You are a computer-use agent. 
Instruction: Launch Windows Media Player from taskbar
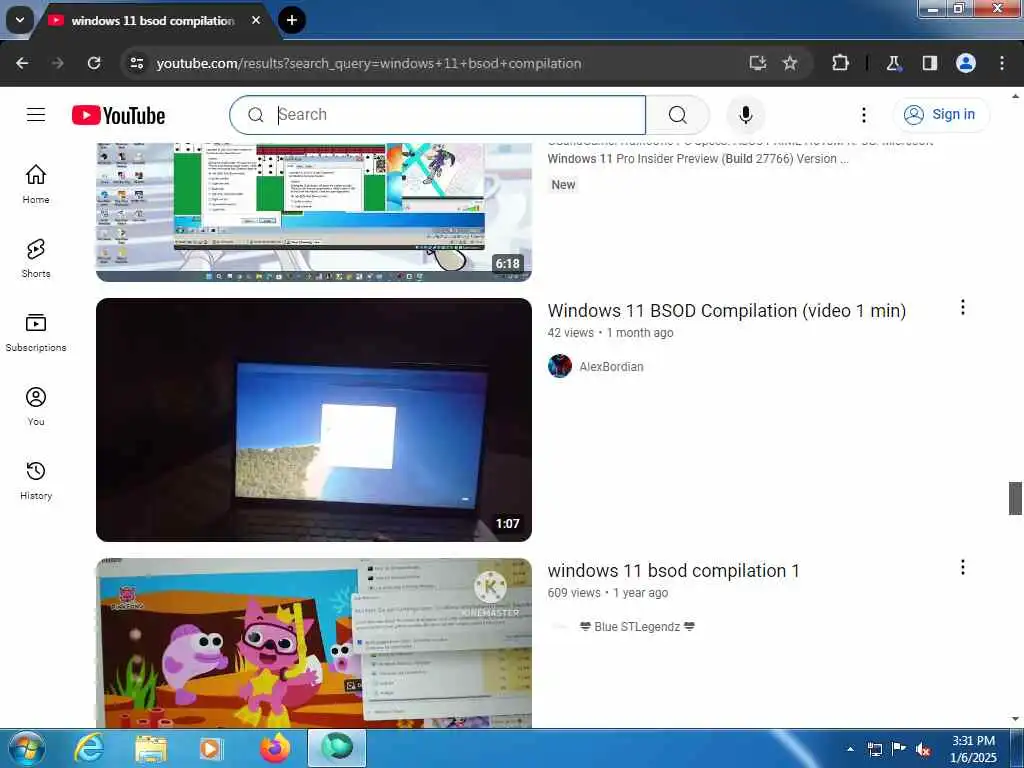coord(211,748)
